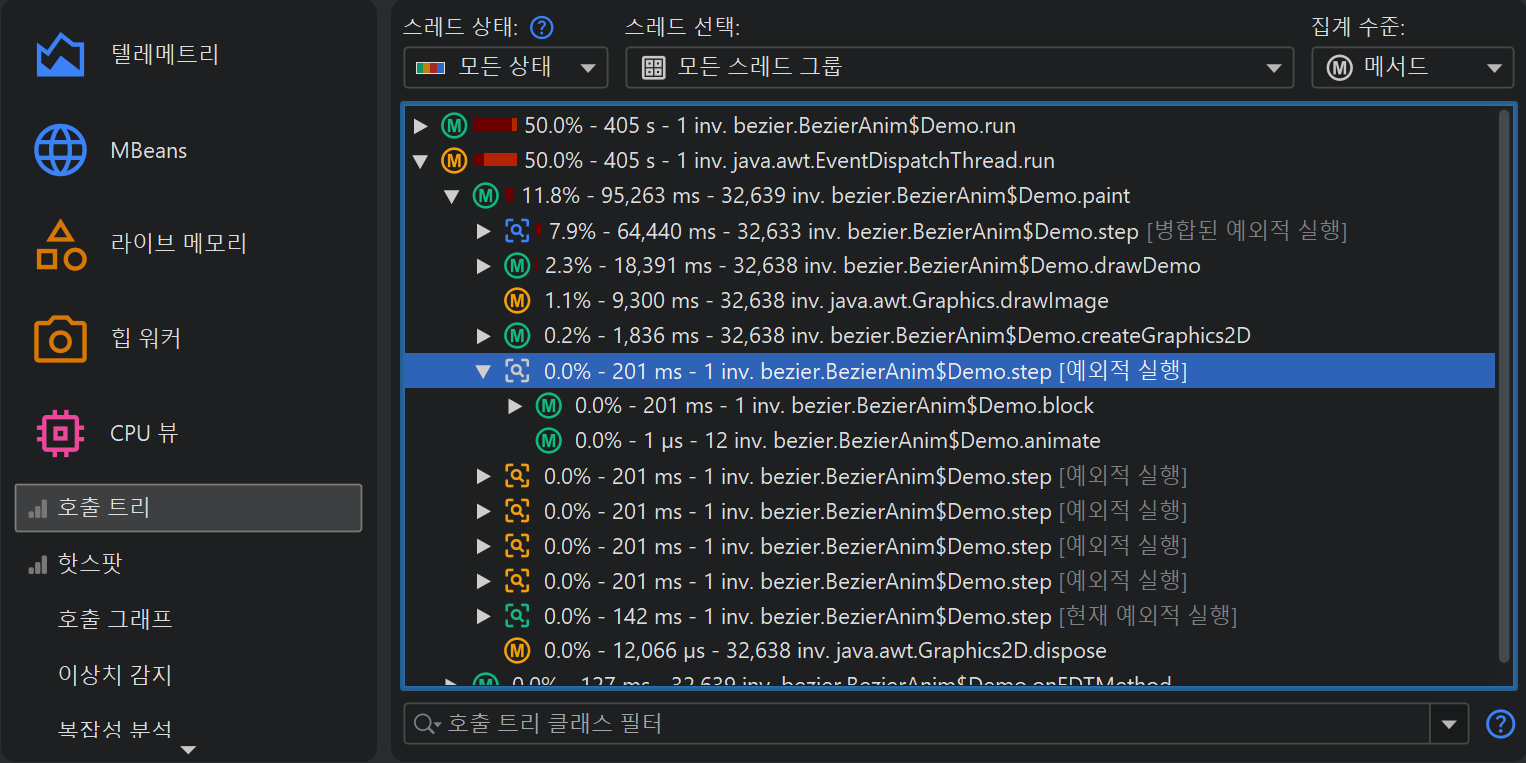Open the CPU 뷰 chip icon
Image resolution: width=1526 pixels, height=763 pixels.
click(x=60, y=433)
